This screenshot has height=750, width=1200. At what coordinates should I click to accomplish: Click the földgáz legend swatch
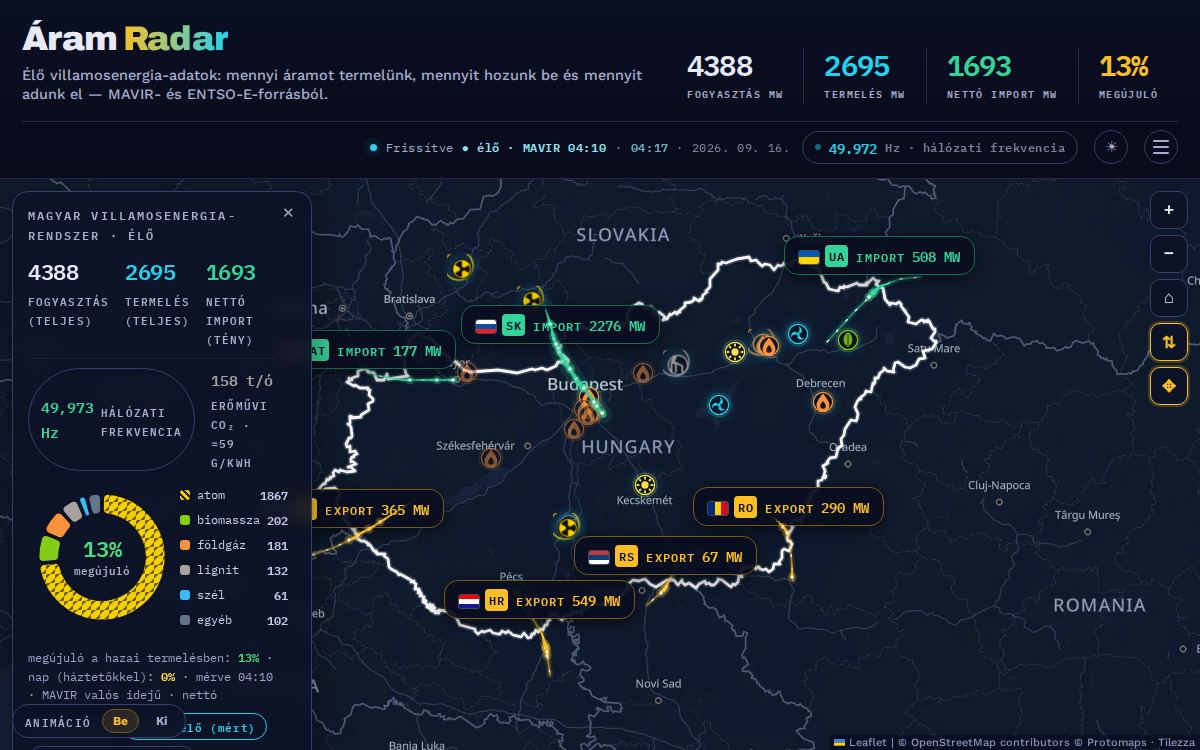pyautogui.click(x=184, y=545)
